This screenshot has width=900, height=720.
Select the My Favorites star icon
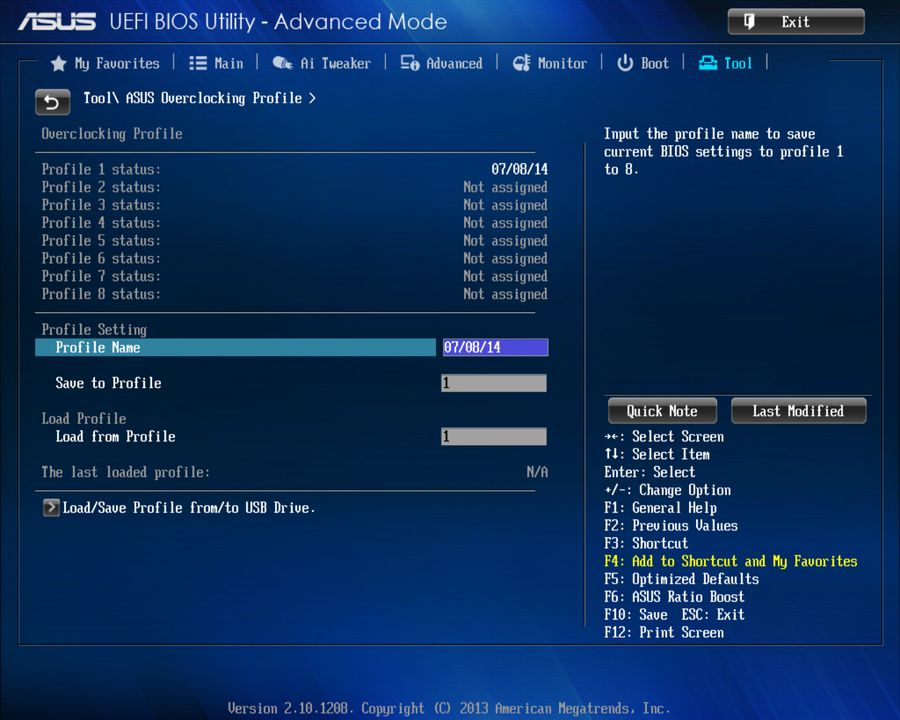click(58, 63)
